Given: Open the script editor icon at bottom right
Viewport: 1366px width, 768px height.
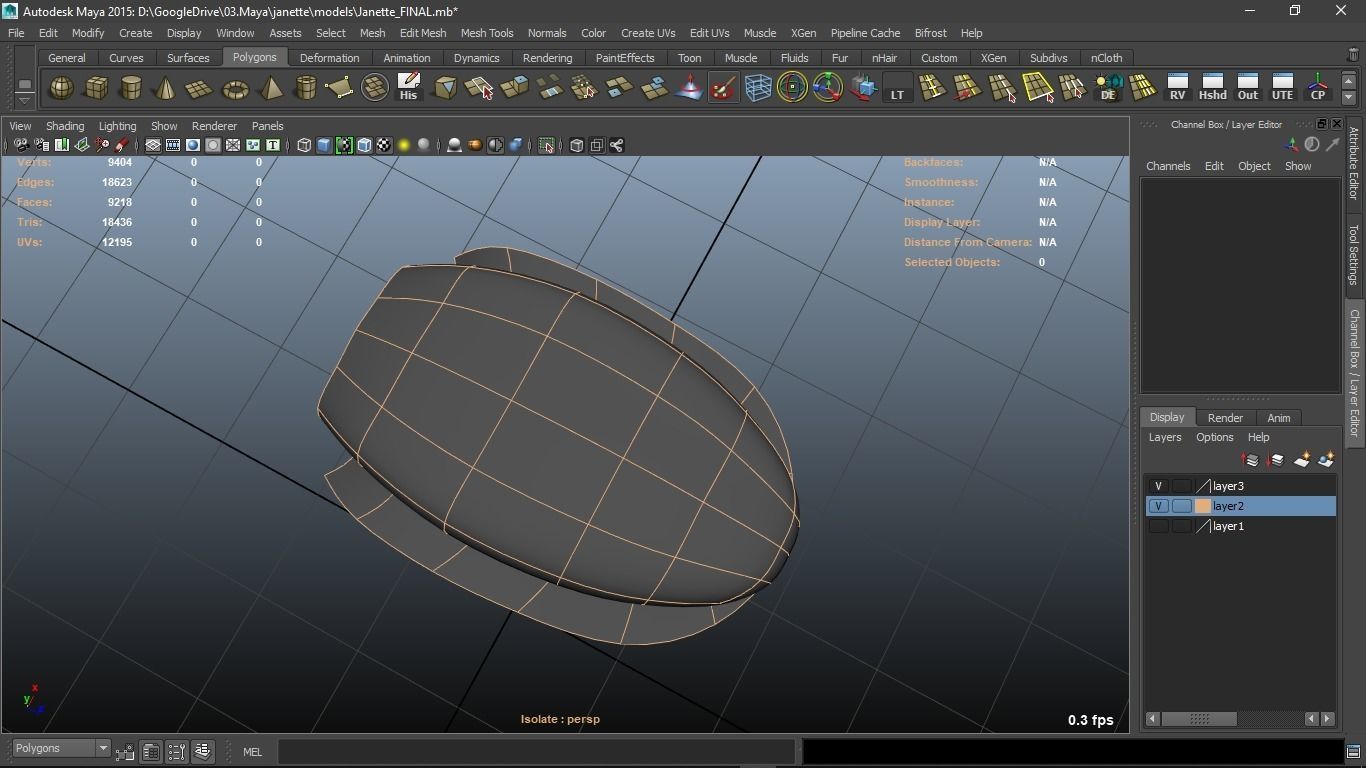Looking at the screenshot, I should click(x=1354, y=752).
